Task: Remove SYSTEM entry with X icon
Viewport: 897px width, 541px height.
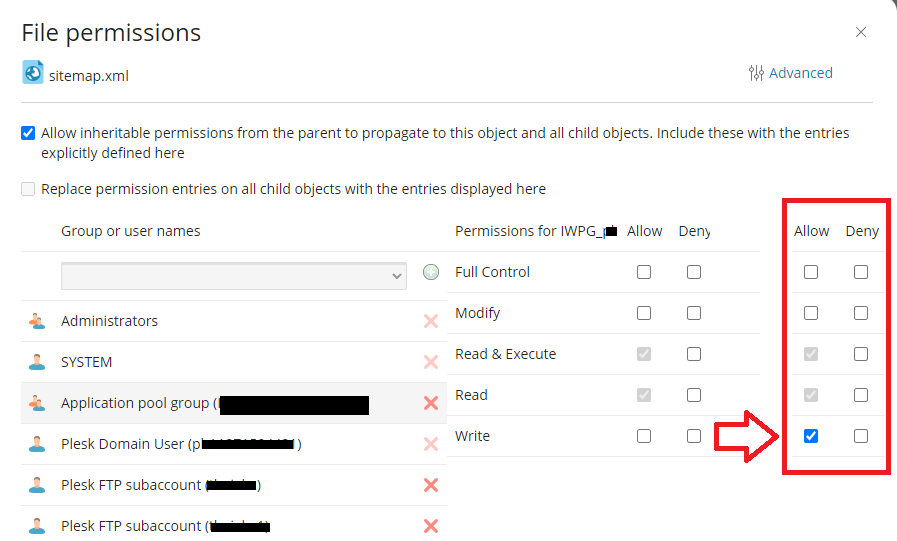Action: point(431,362)
